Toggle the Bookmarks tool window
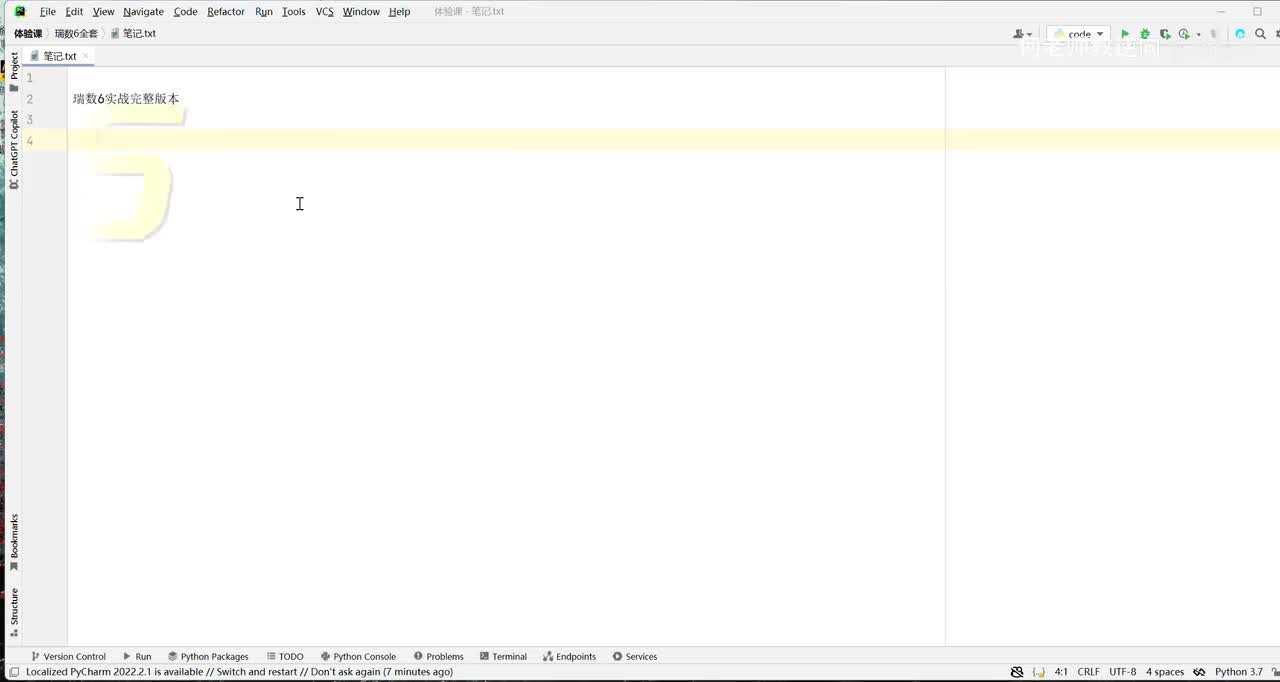 point(14,543)
